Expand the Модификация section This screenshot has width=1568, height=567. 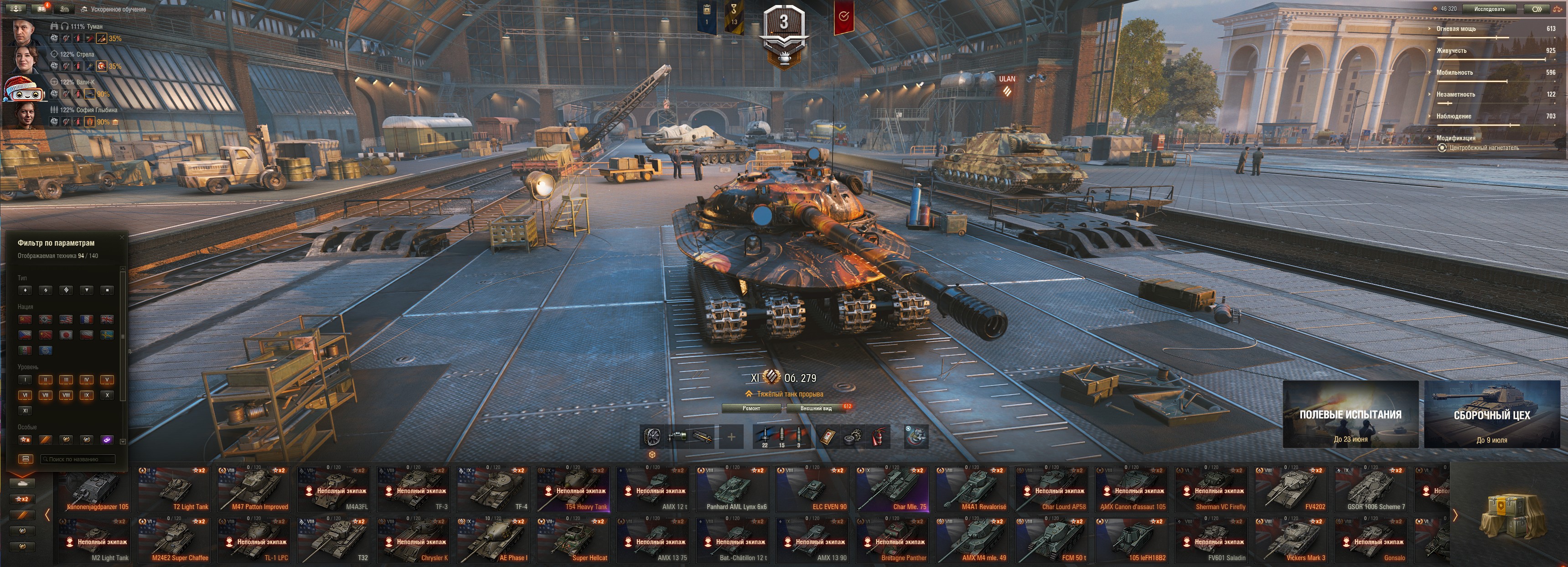[x=1455, y=138]
